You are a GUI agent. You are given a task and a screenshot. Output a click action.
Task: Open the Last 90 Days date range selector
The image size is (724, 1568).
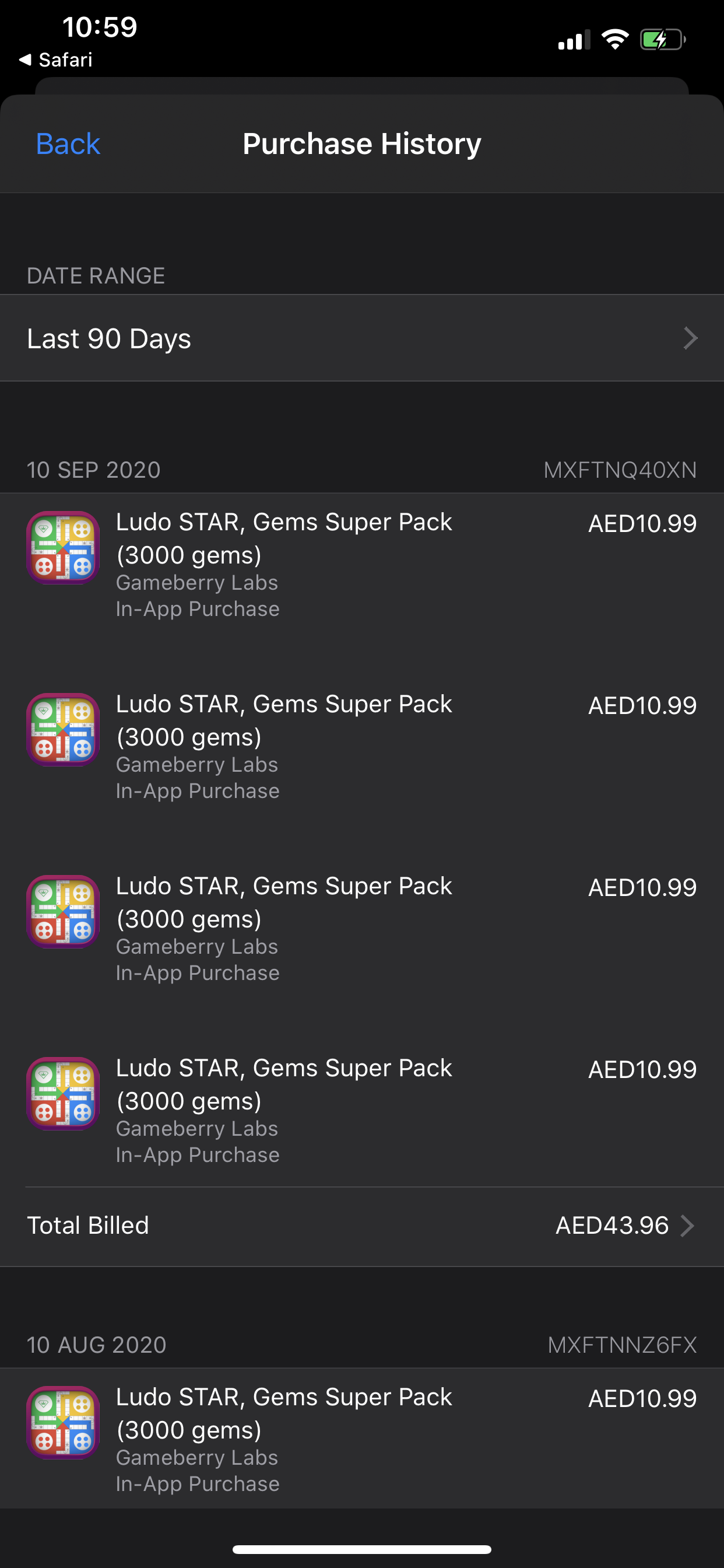click(x=362, y=338)
